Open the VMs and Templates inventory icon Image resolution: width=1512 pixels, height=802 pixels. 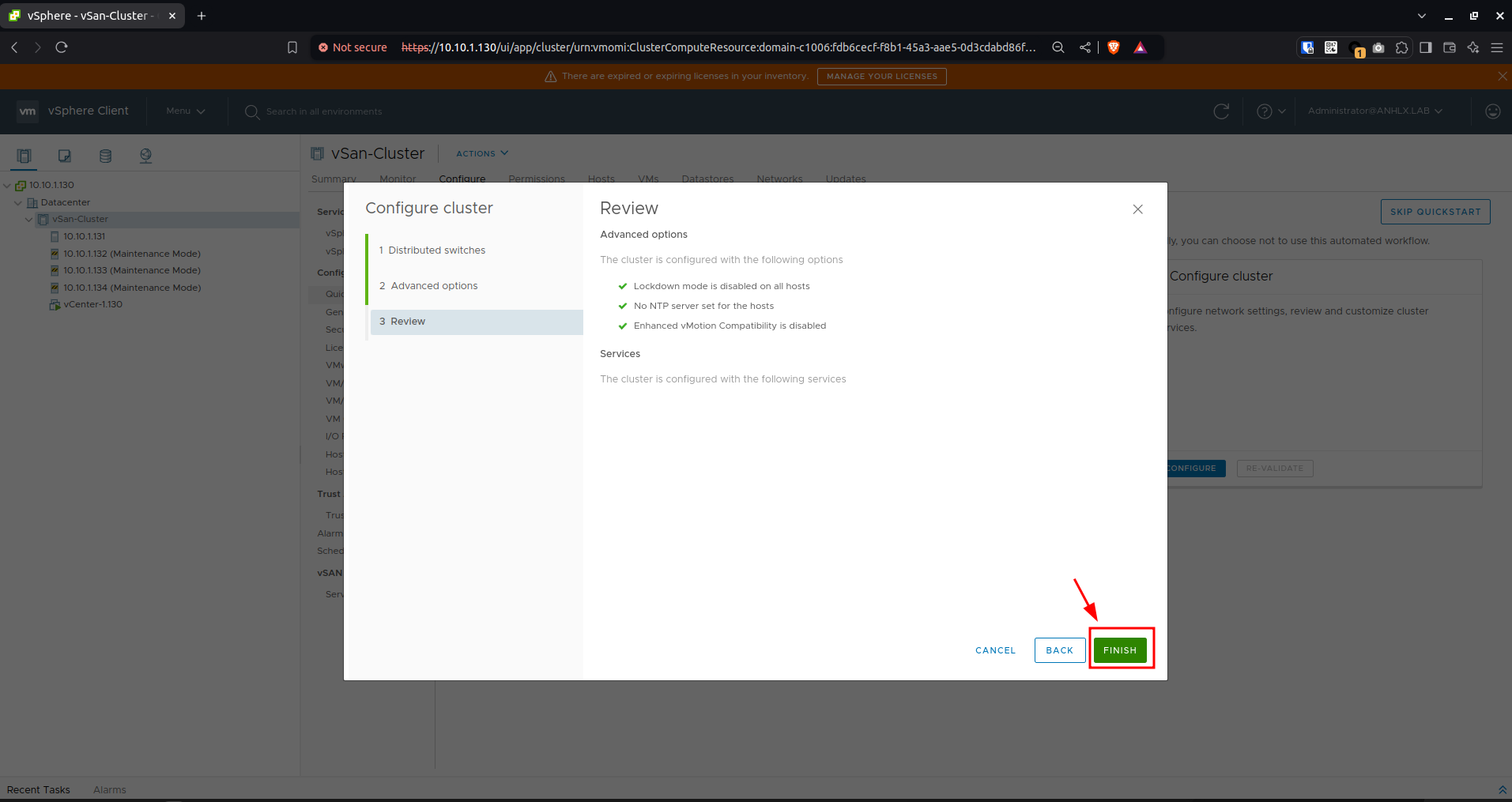click(65, 156)
